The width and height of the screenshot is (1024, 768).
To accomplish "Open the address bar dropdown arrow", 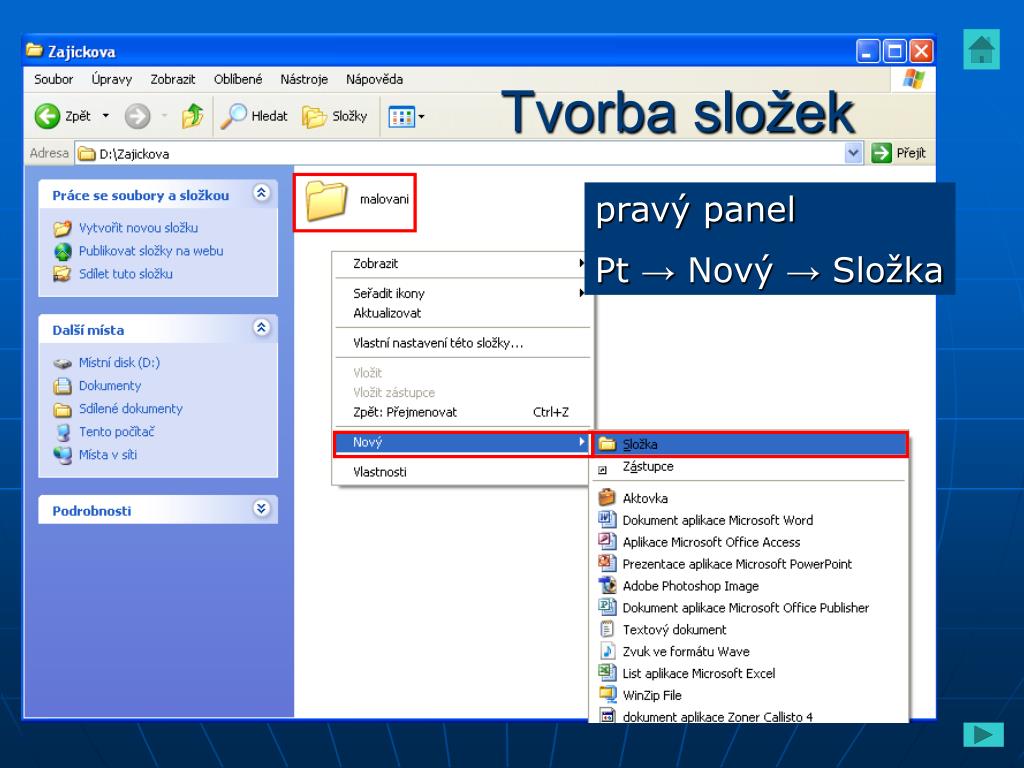I will (853, 153).
